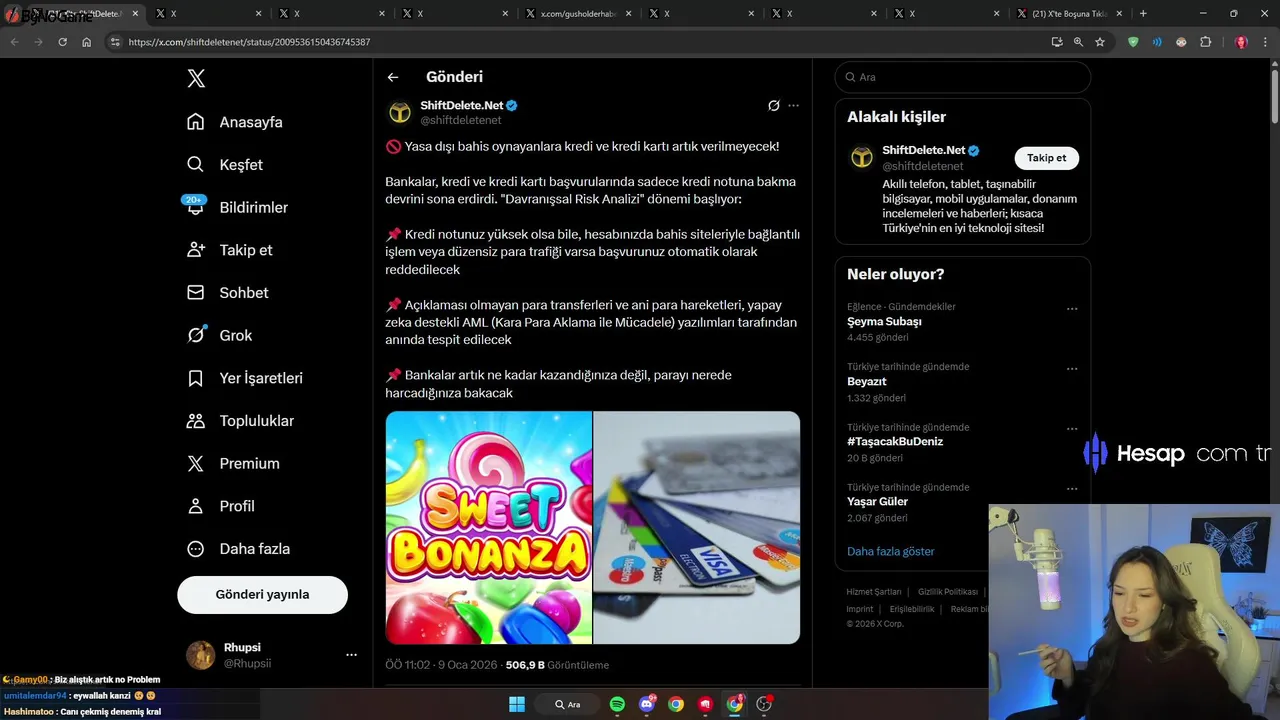The height and width of the screenshot is (720, 1280).
Task: Open Sohbet messages
Action: point(227,293)
